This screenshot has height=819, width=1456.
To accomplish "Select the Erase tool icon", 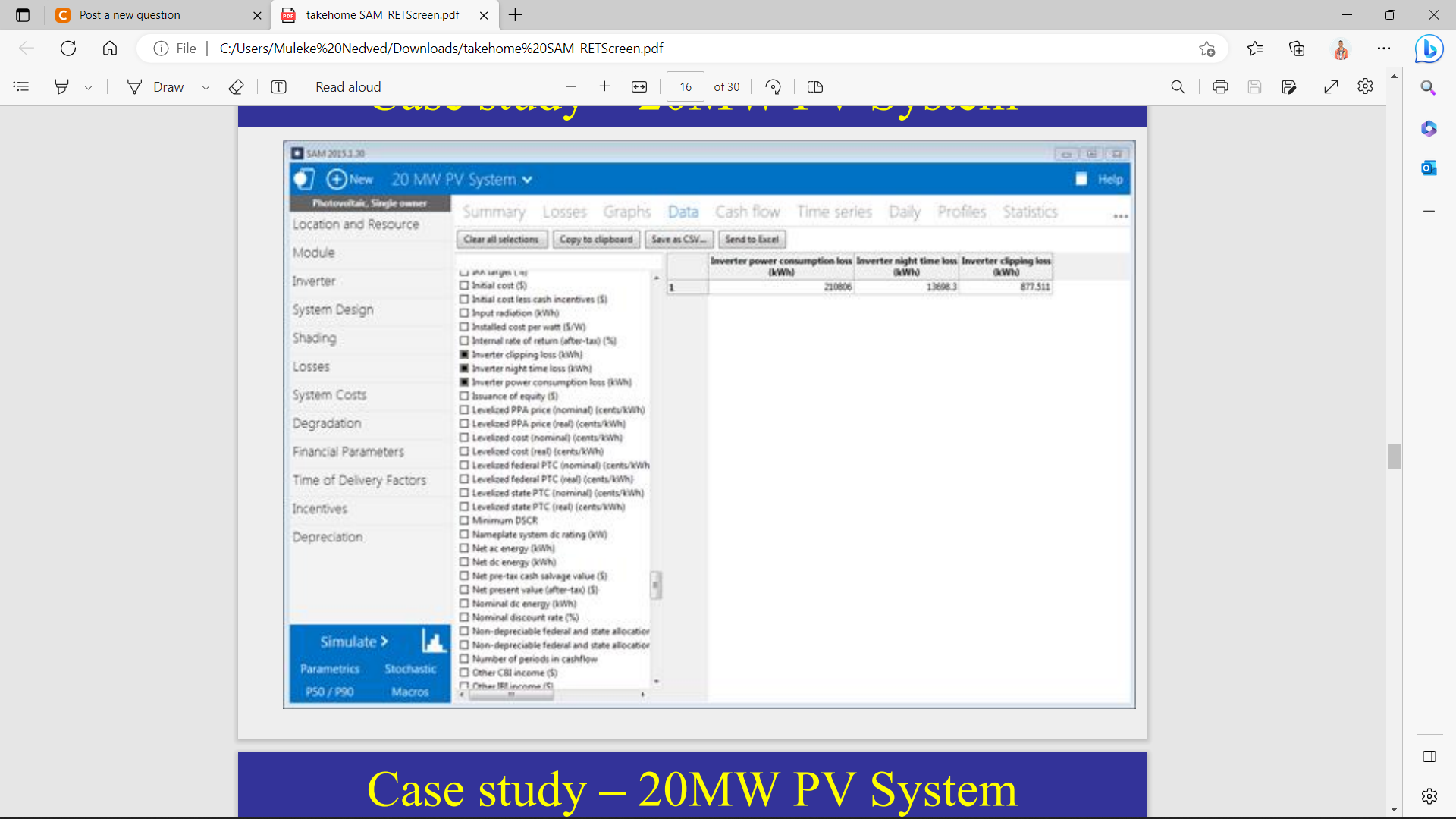I will click(x=236, y=87).
